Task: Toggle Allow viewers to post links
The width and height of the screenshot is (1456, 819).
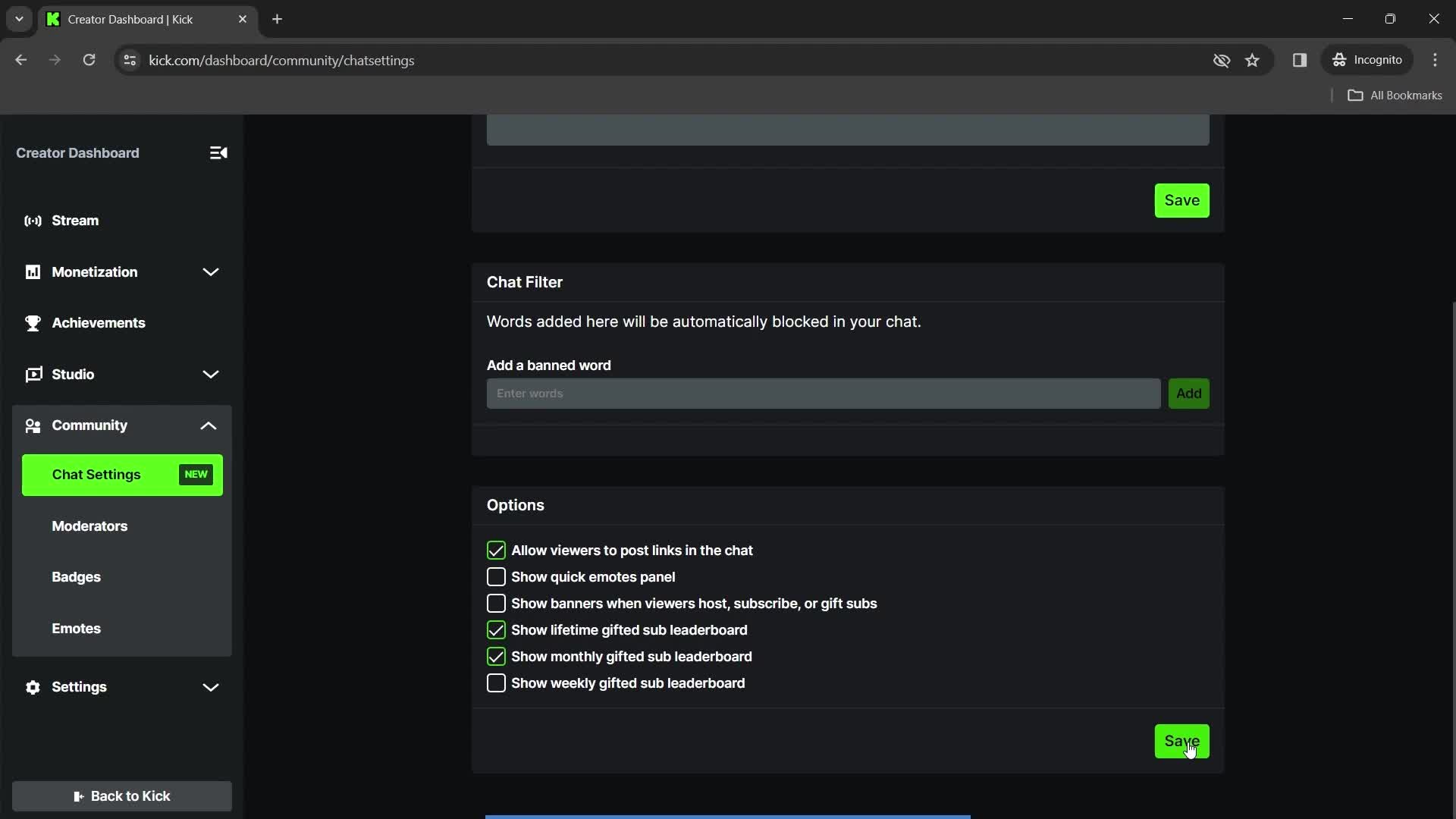Action: 496,550
